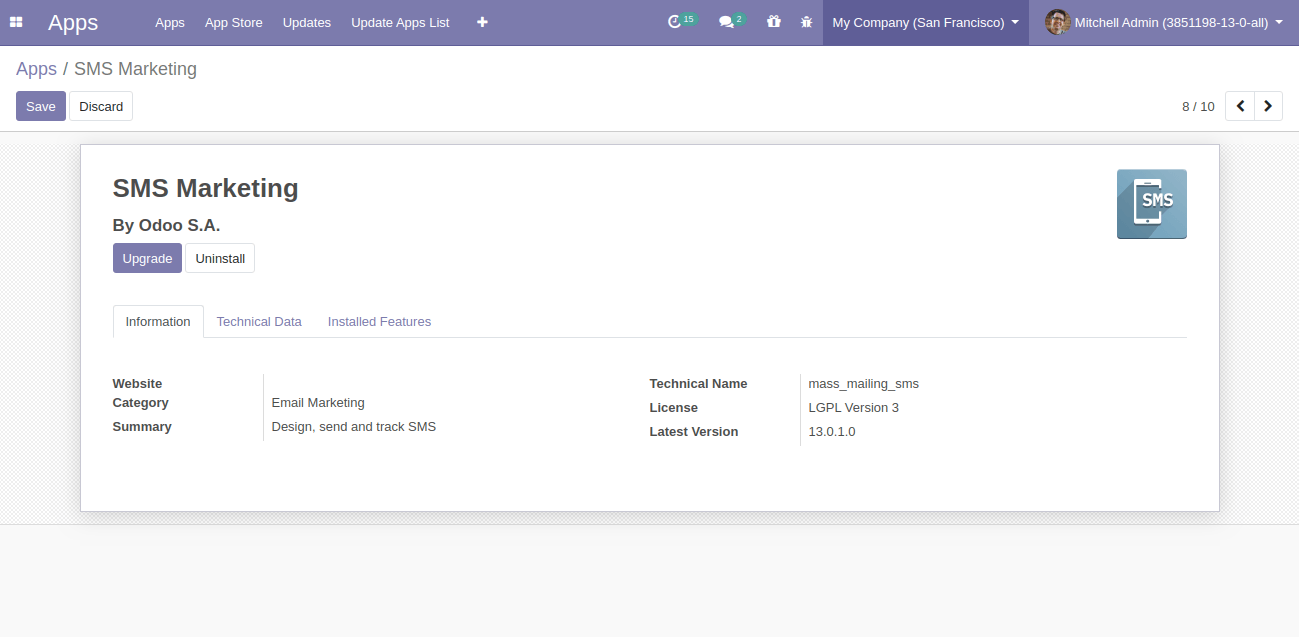Click the Apps title in the navbar

point(73,22)
